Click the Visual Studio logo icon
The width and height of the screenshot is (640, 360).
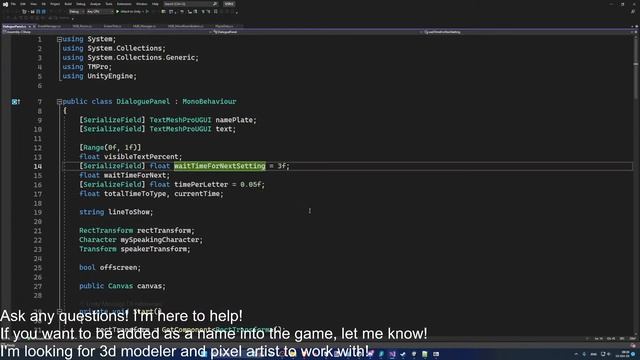click(x=5, y=4)
